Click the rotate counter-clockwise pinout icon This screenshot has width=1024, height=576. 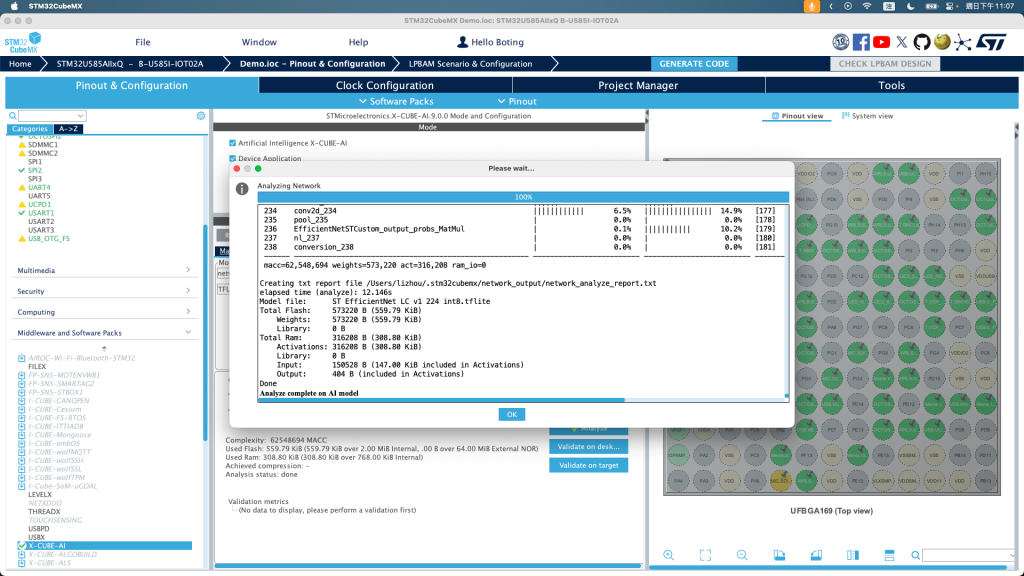coord(816,555)
